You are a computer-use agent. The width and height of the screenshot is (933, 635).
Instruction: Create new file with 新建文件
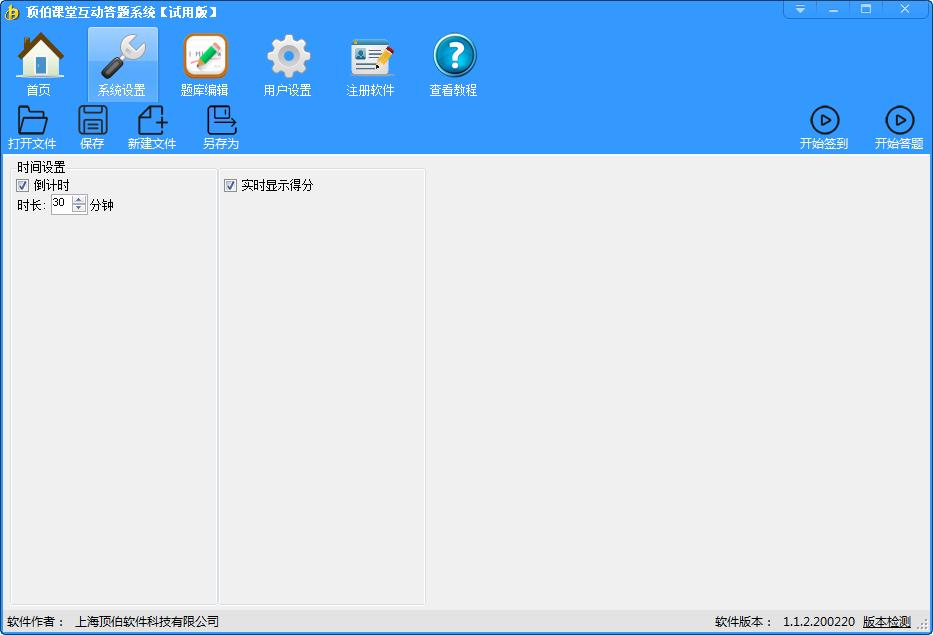152,127
